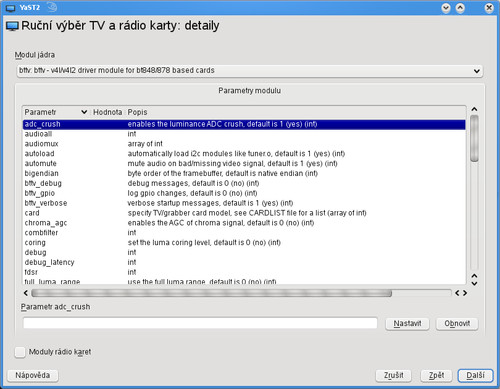This screenshot has height=389, width=500.
Task: Click the vertical scrollbar down arrow at bottom
Action: (474, 283)
